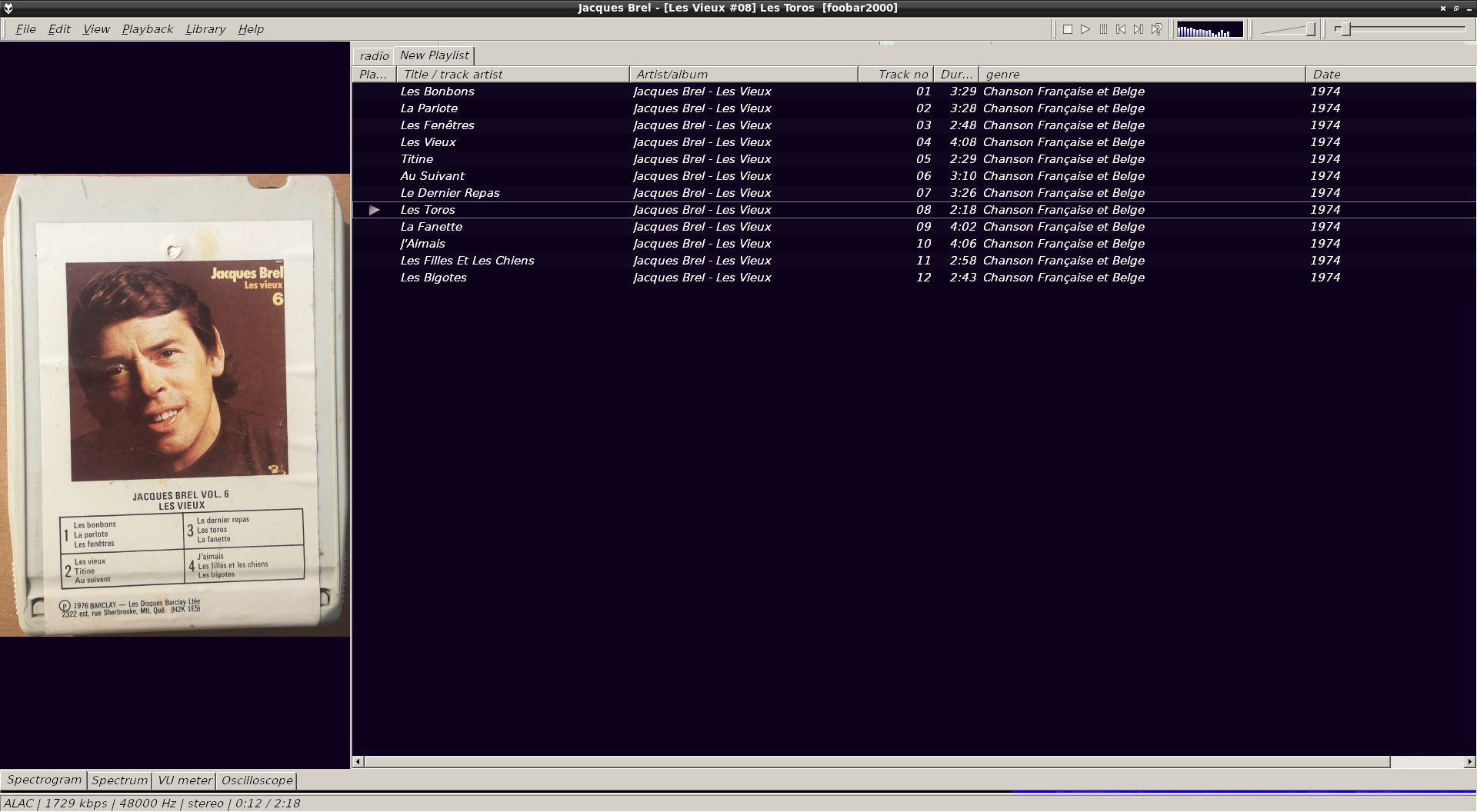Open the File menu
This screenshot has width=1477, height=812.
(x=25, y=29)
